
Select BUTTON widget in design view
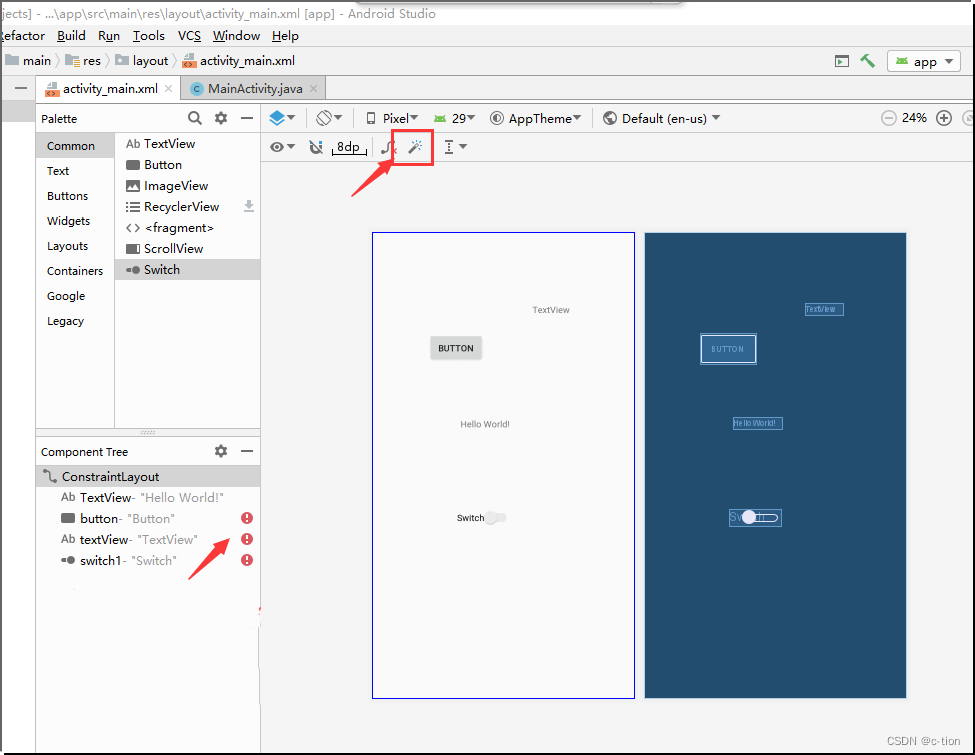point(456,348)
